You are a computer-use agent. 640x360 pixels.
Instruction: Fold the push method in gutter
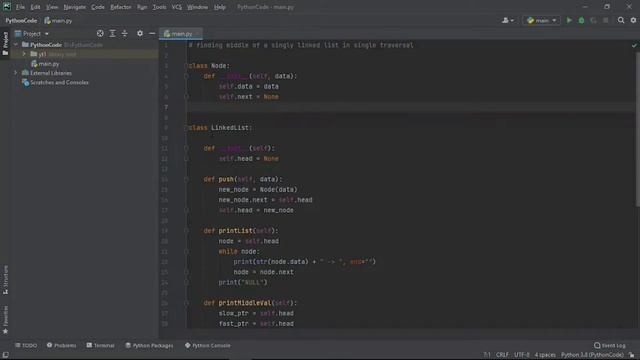tap(186, 179)
